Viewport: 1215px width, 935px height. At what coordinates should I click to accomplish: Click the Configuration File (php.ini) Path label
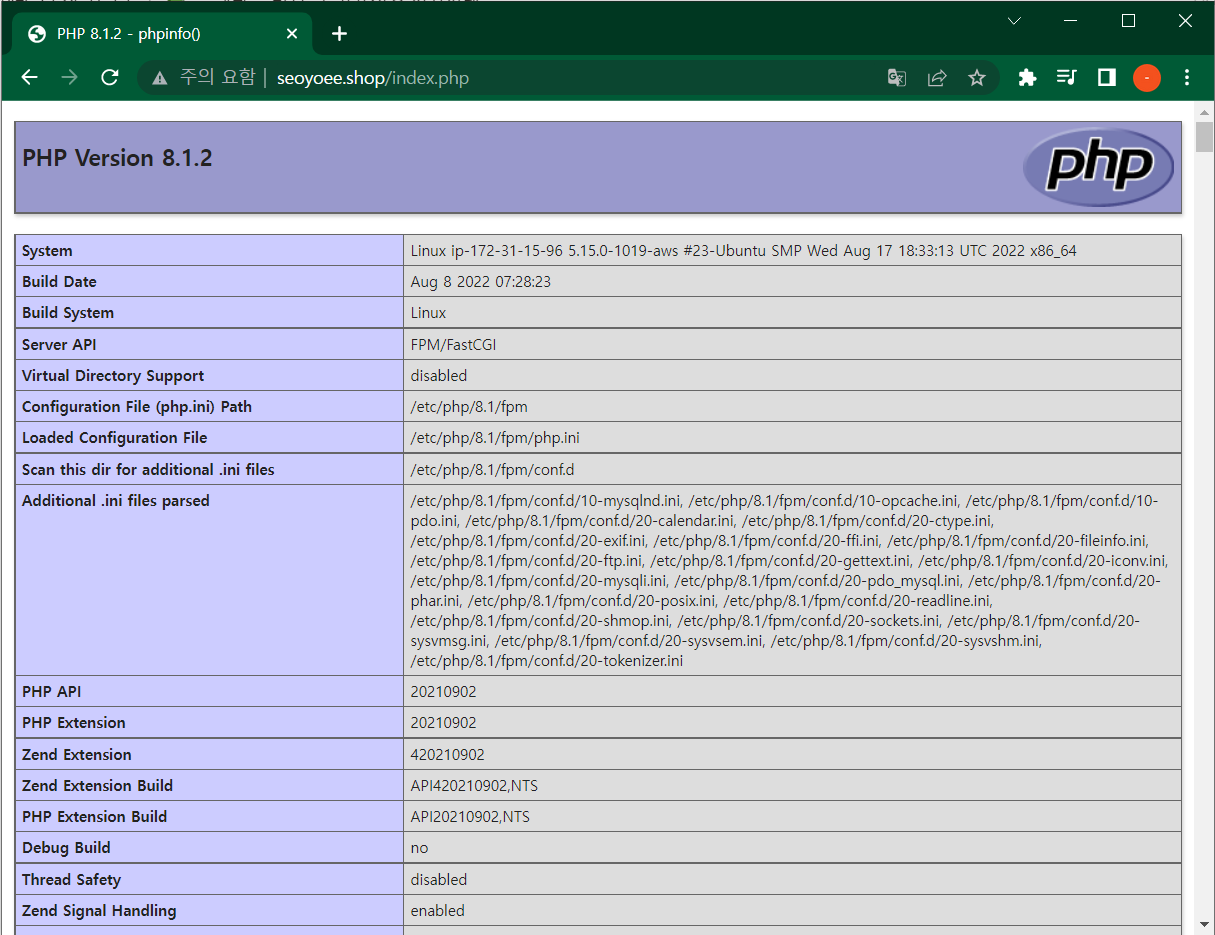tap(137, 407)
